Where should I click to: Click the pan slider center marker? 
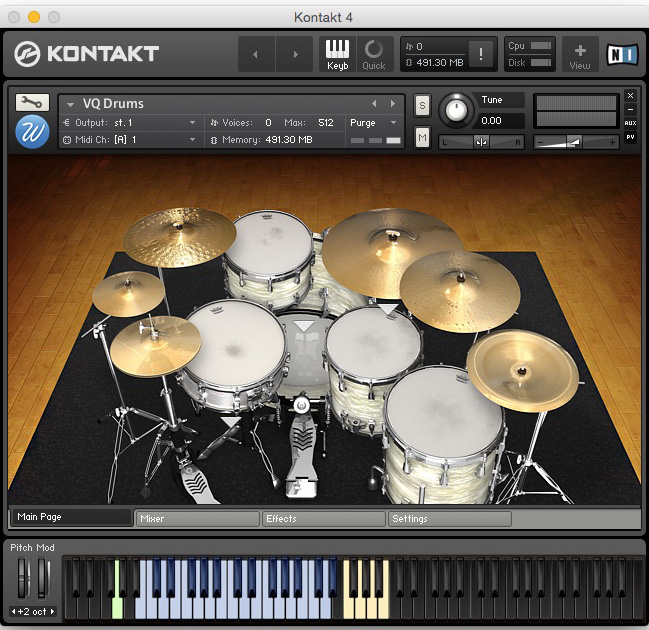[481, 142]
